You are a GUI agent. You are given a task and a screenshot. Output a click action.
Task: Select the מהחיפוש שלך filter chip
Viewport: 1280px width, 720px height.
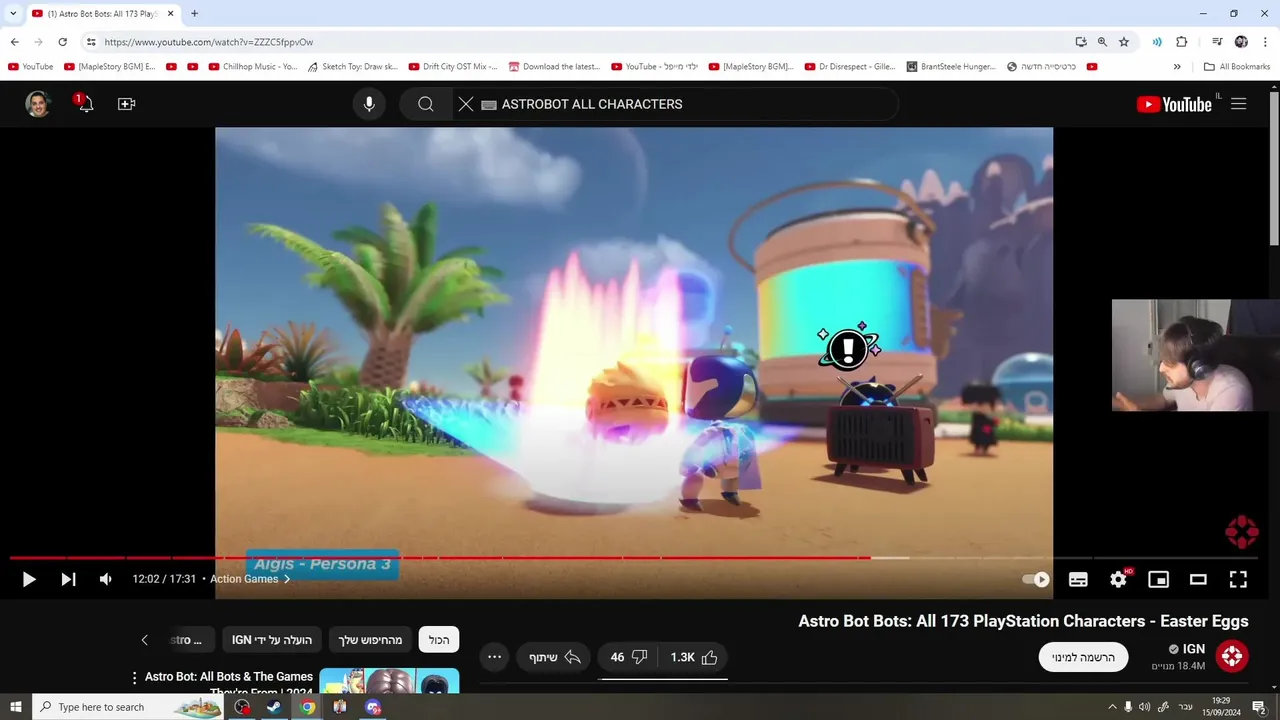pos(370,640)
